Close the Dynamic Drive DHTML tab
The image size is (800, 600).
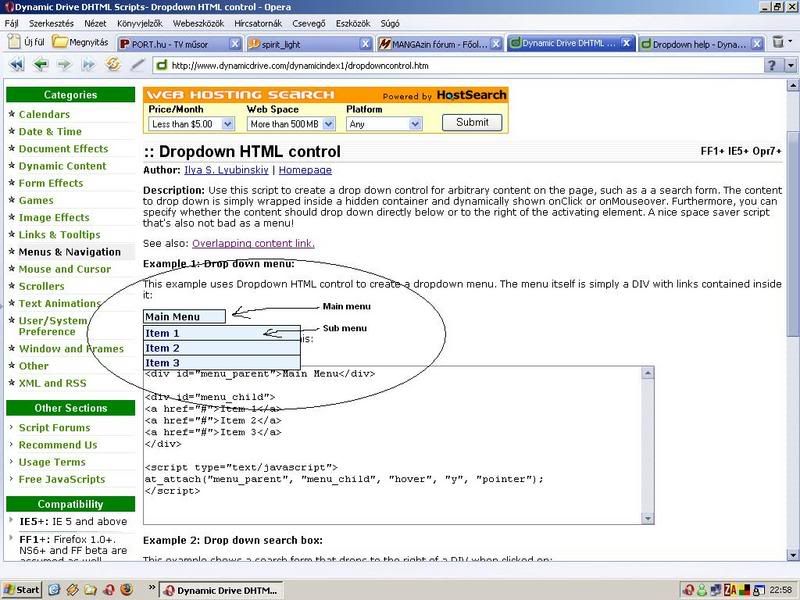point(627,43)
